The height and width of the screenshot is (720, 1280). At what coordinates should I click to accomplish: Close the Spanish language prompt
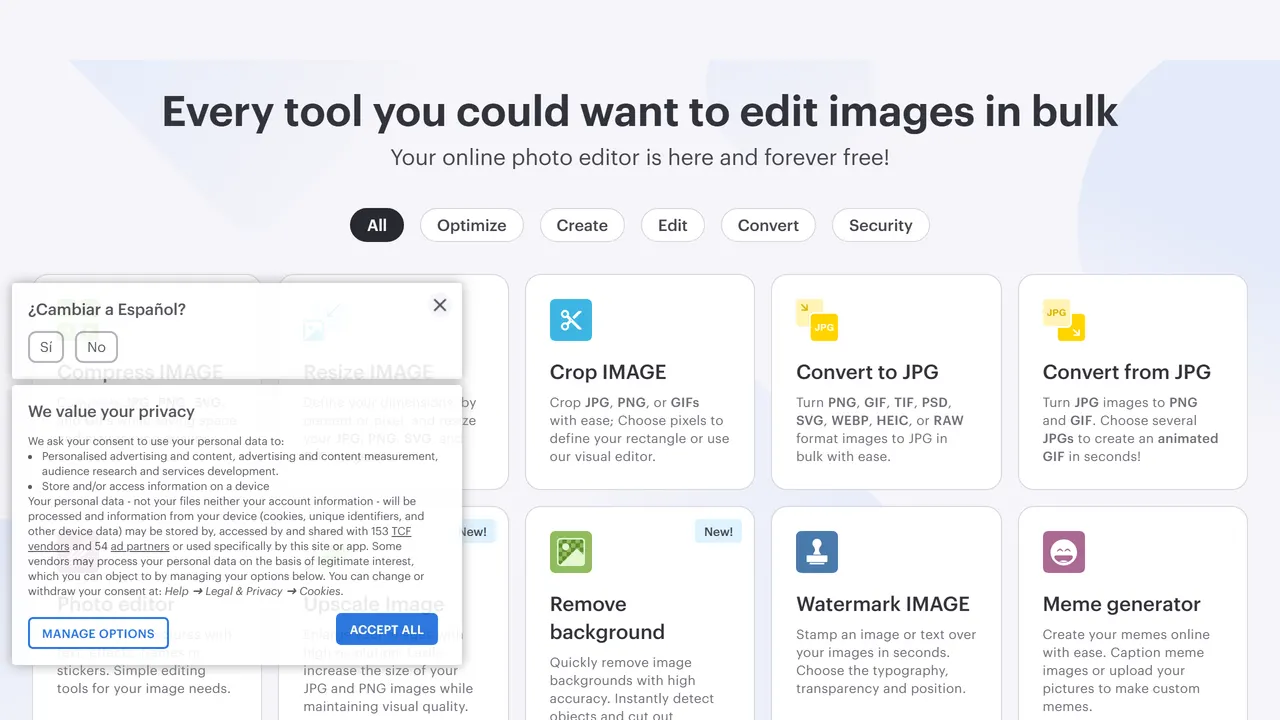click(440, 305)
